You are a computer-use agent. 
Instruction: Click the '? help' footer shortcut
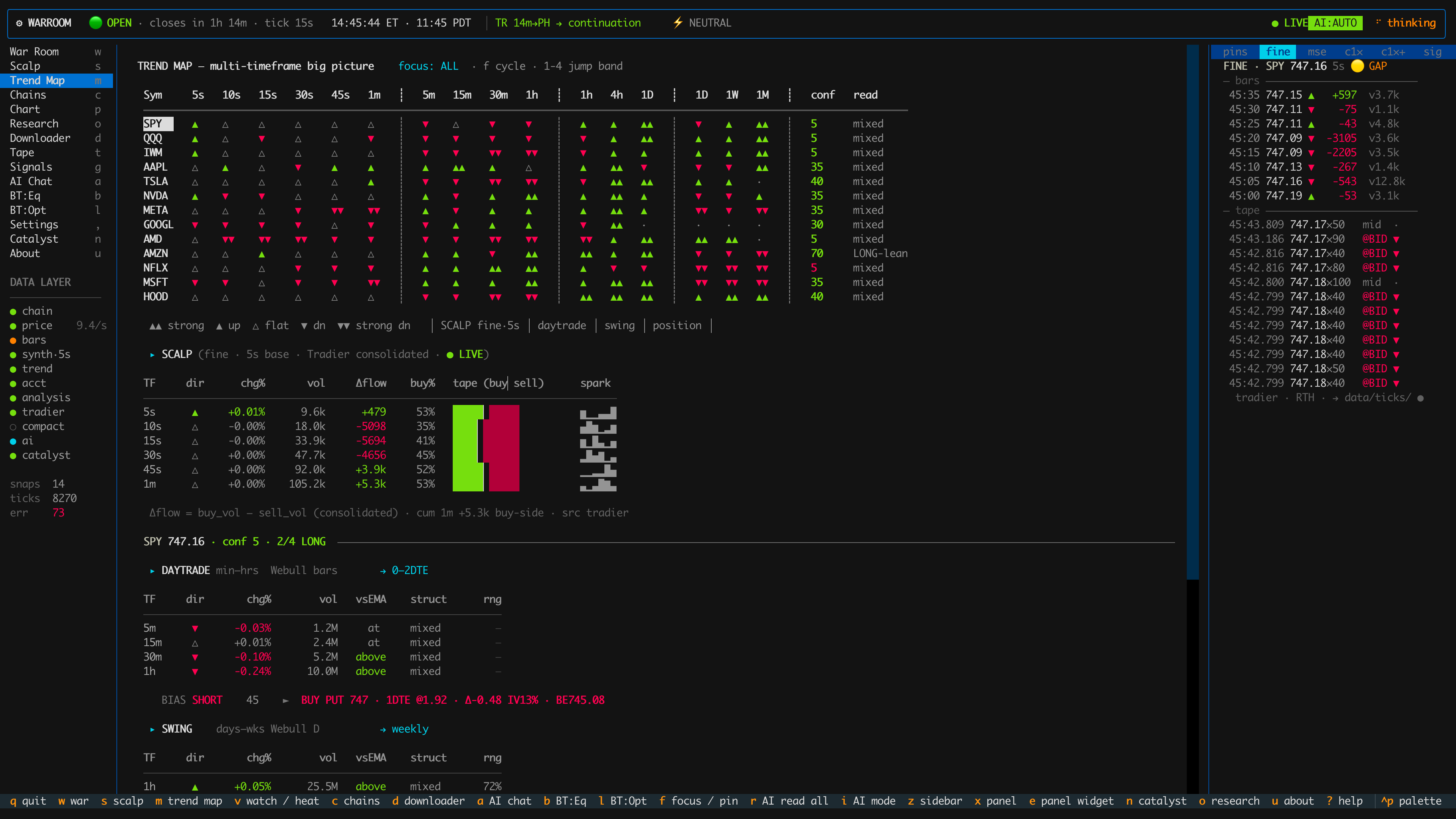[x=1345, y=801]
